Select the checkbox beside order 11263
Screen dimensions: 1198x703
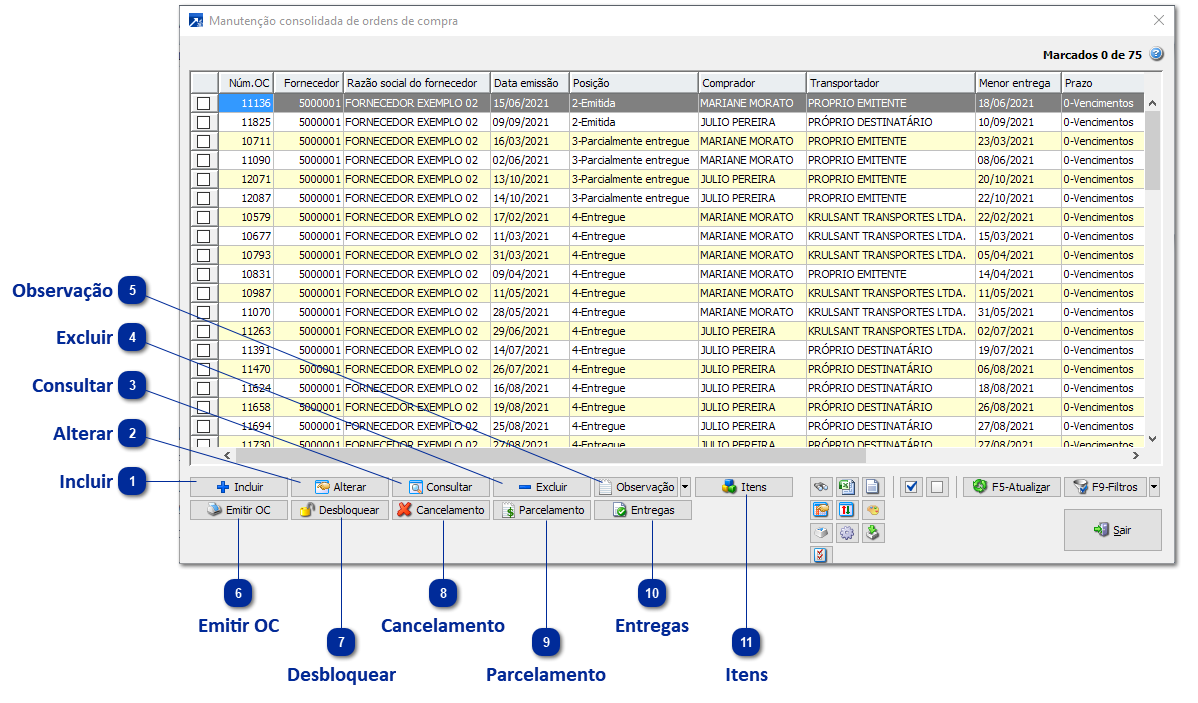tap(204, 331)
